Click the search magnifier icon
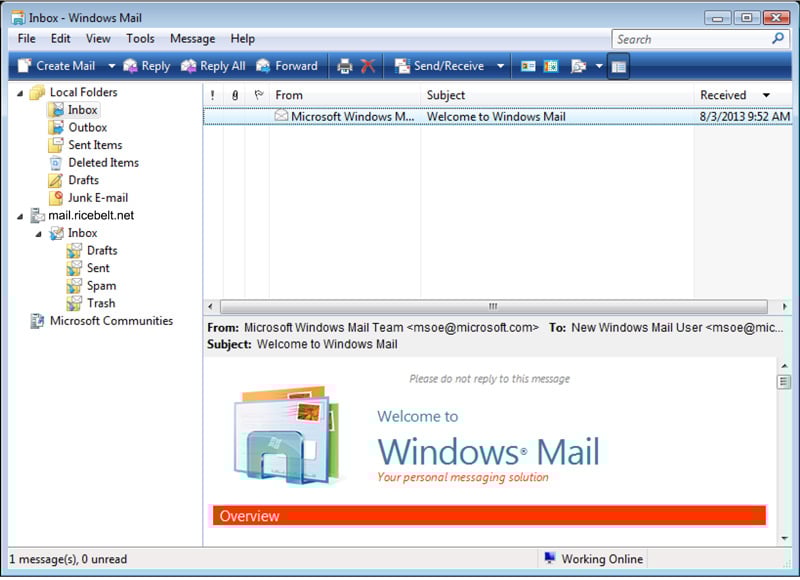This screenshot has width=800, height=580. click(778, 39)
